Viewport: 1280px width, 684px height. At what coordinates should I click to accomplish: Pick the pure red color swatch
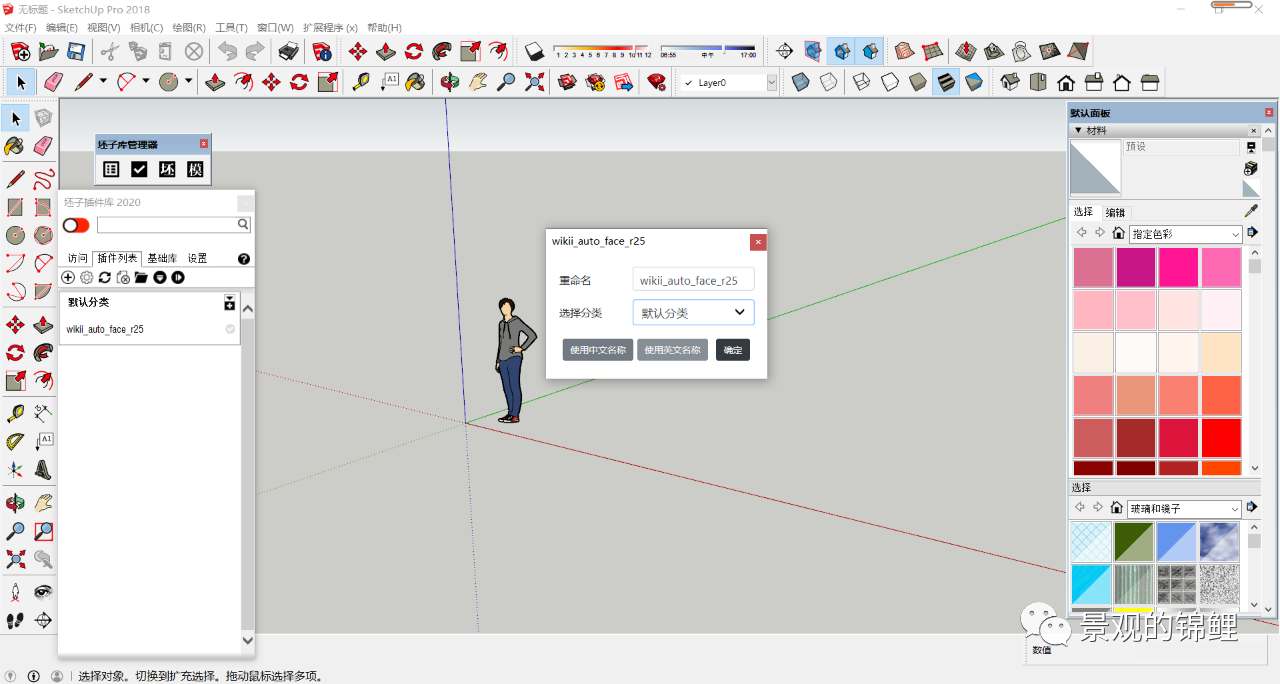pyautogui.click(x=1221, y=438)
